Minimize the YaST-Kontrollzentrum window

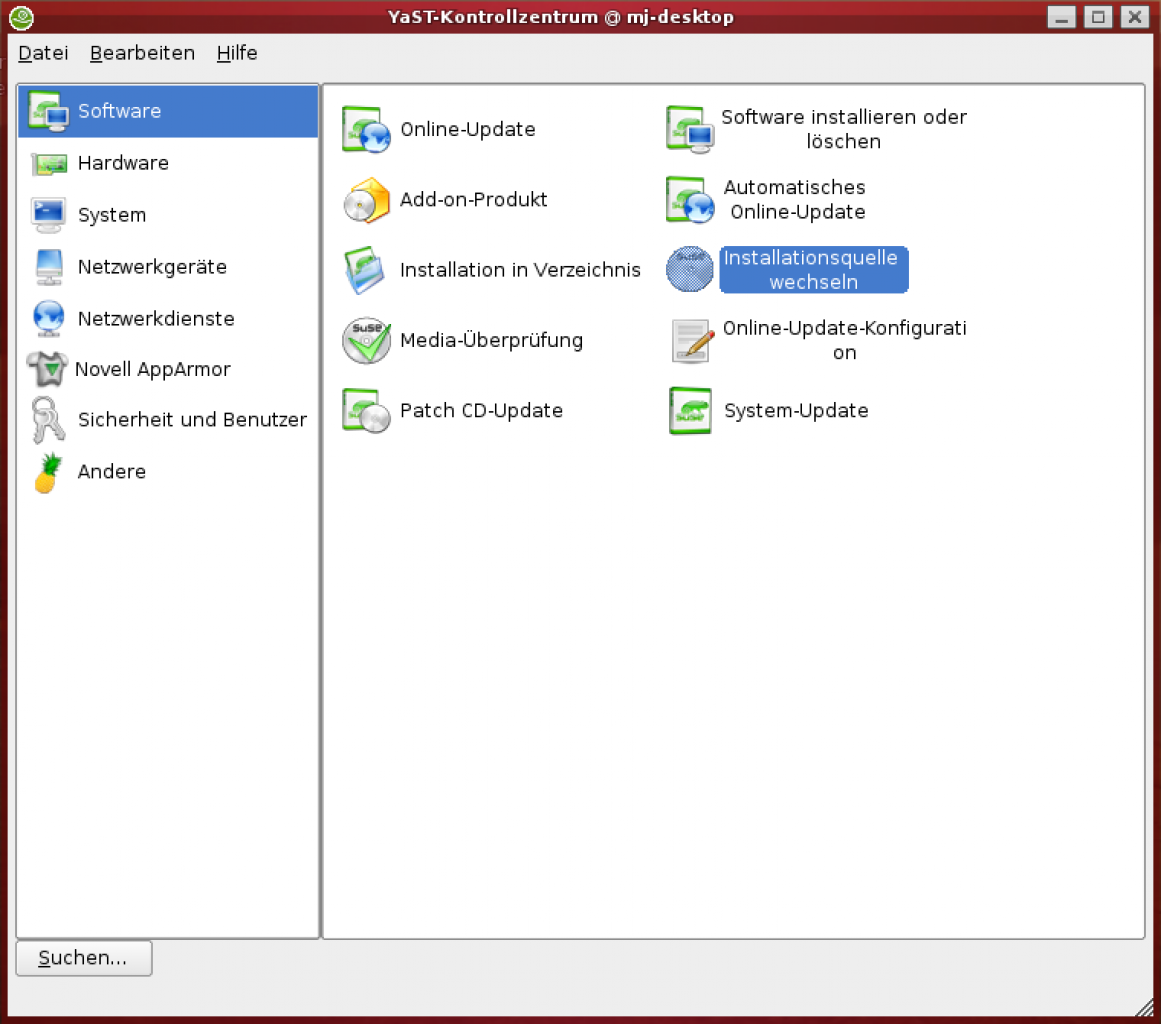tap(1061, 17)
